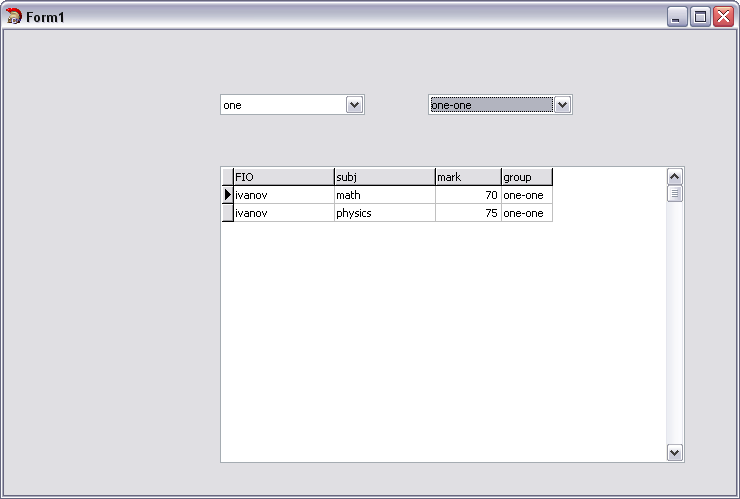Click the mark cell showing 70
The height and width of the screenshot is (499, 740).
(x=467, y=195)
